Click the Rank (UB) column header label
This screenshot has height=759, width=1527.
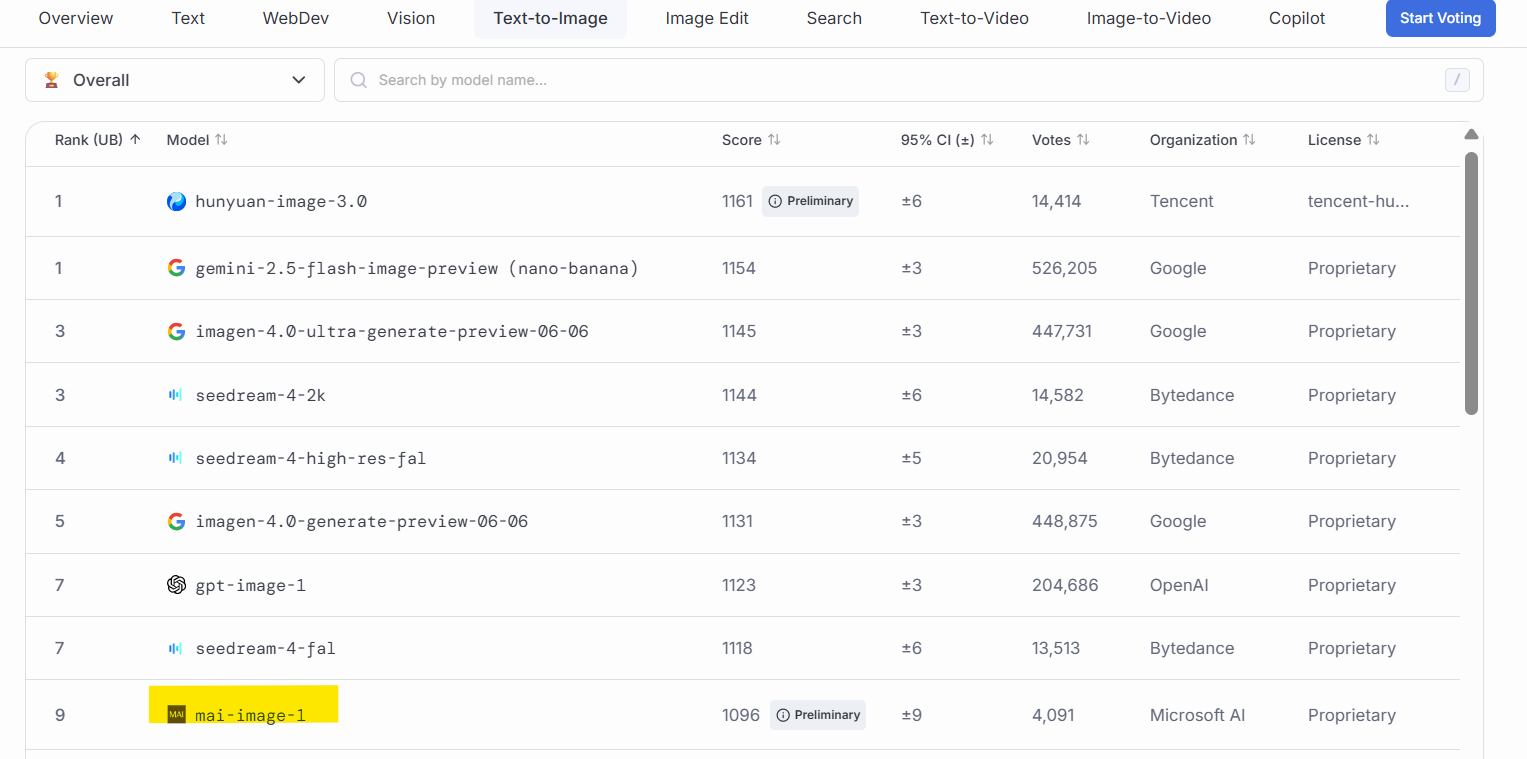click(x=89, y=140)
